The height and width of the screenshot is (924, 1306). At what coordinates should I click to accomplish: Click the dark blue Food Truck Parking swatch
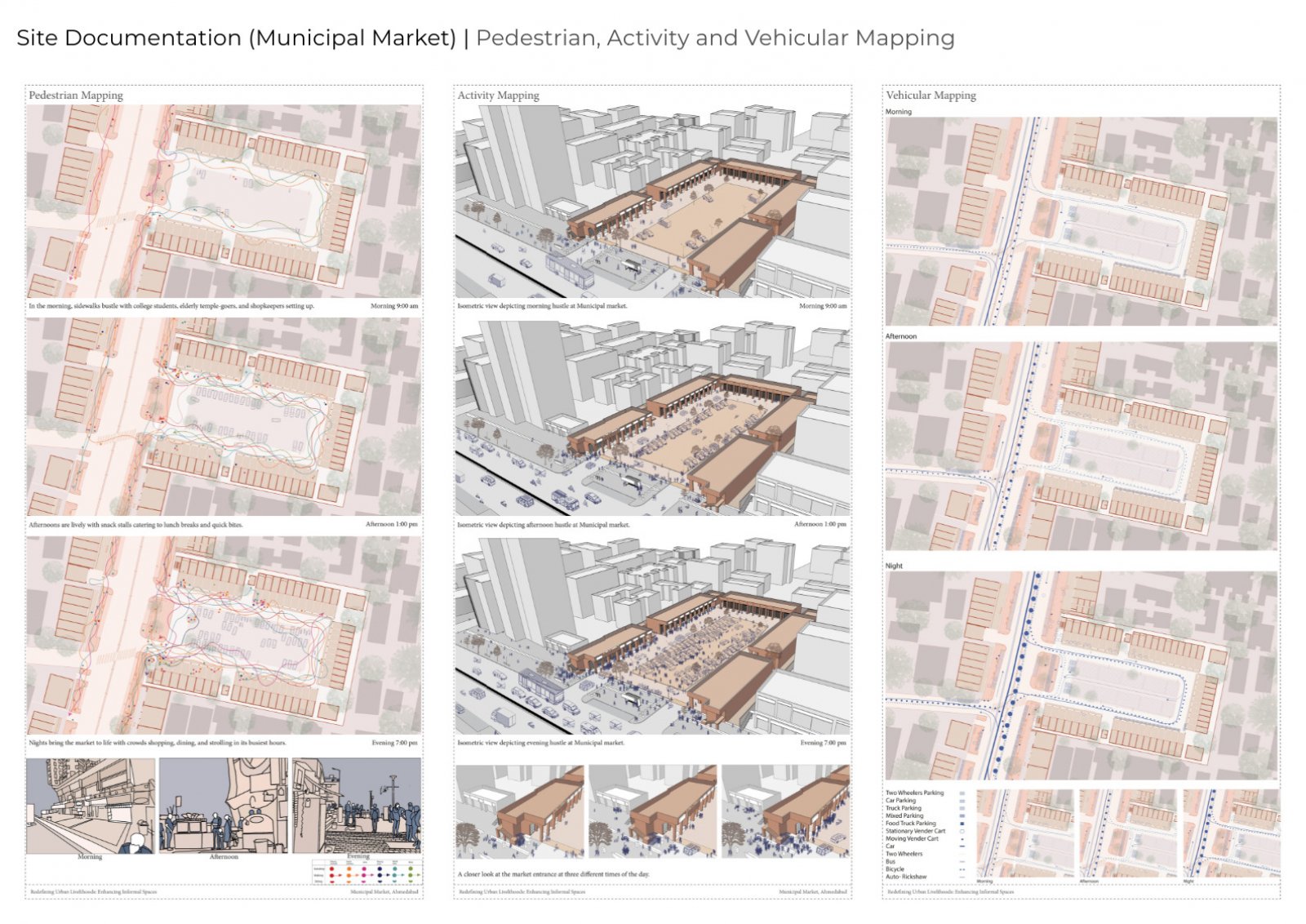962,824
